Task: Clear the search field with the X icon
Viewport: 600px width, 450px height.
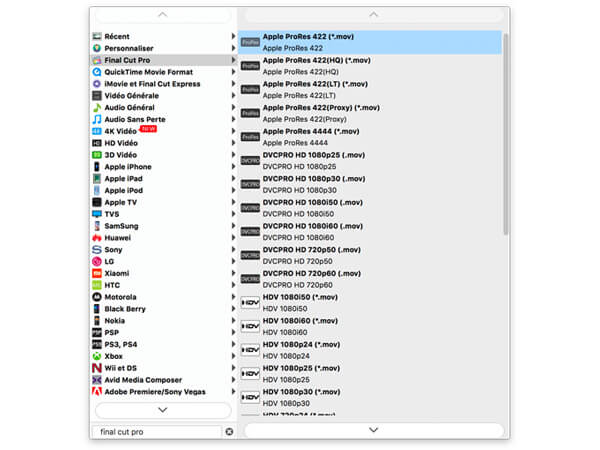Action: click(x=229, y=432)
